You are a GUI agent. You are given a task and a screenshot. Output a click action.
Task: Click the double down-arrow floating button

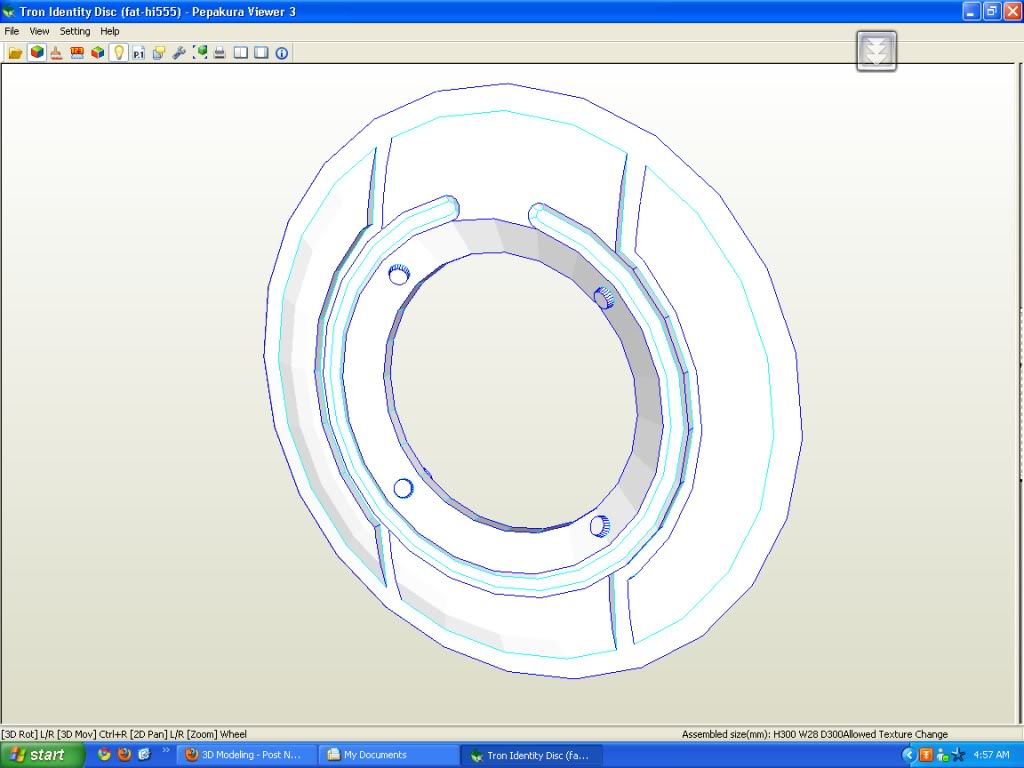click(x=876, y=51)
